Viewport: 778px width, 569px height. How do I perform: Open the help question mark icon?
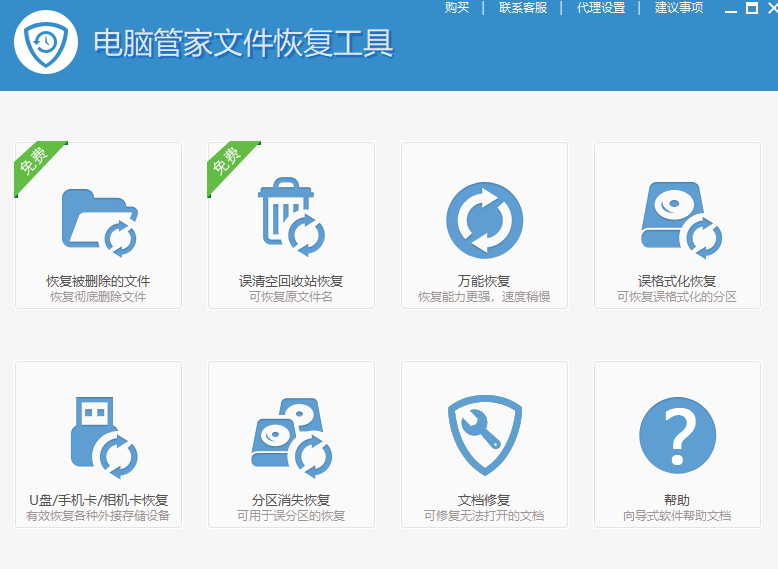click(x=678, y=437)
